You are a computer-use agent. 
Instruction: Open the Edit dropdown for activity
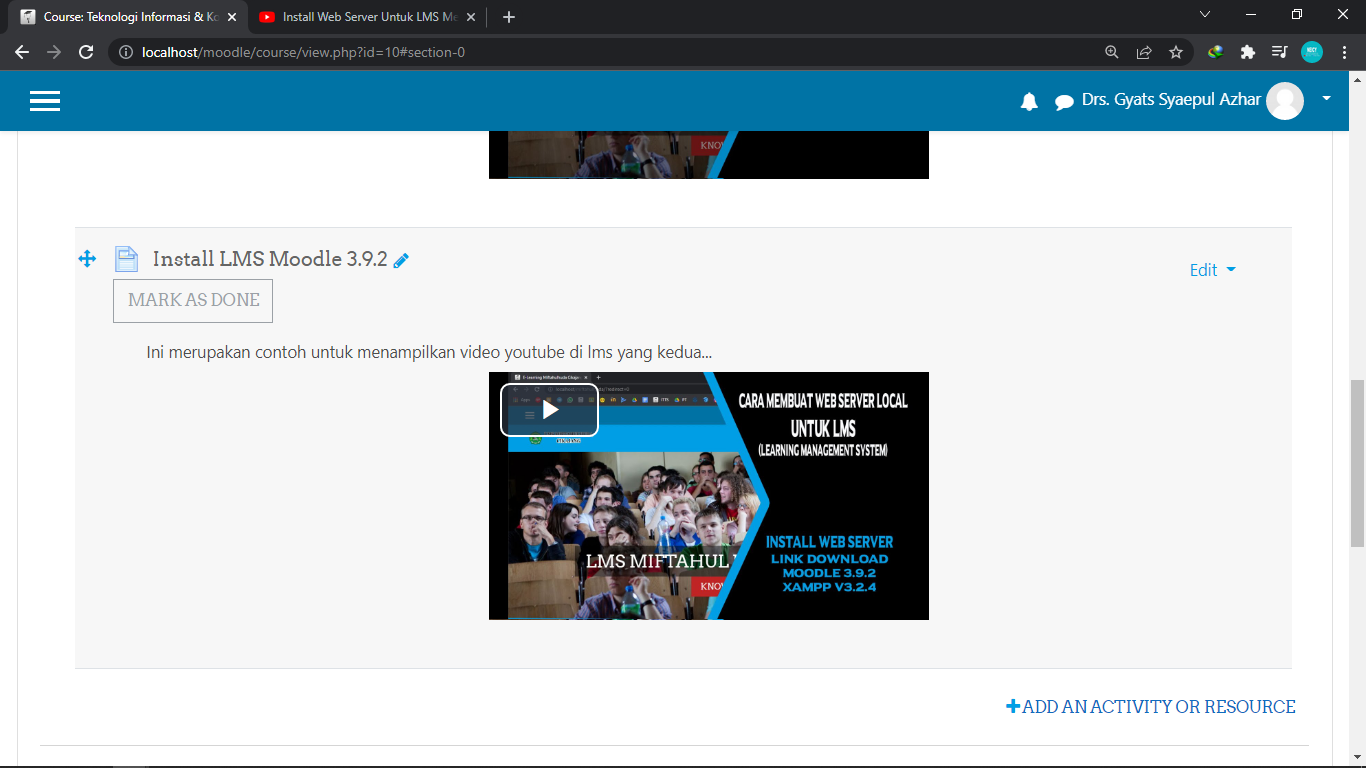click(1212, 270)
